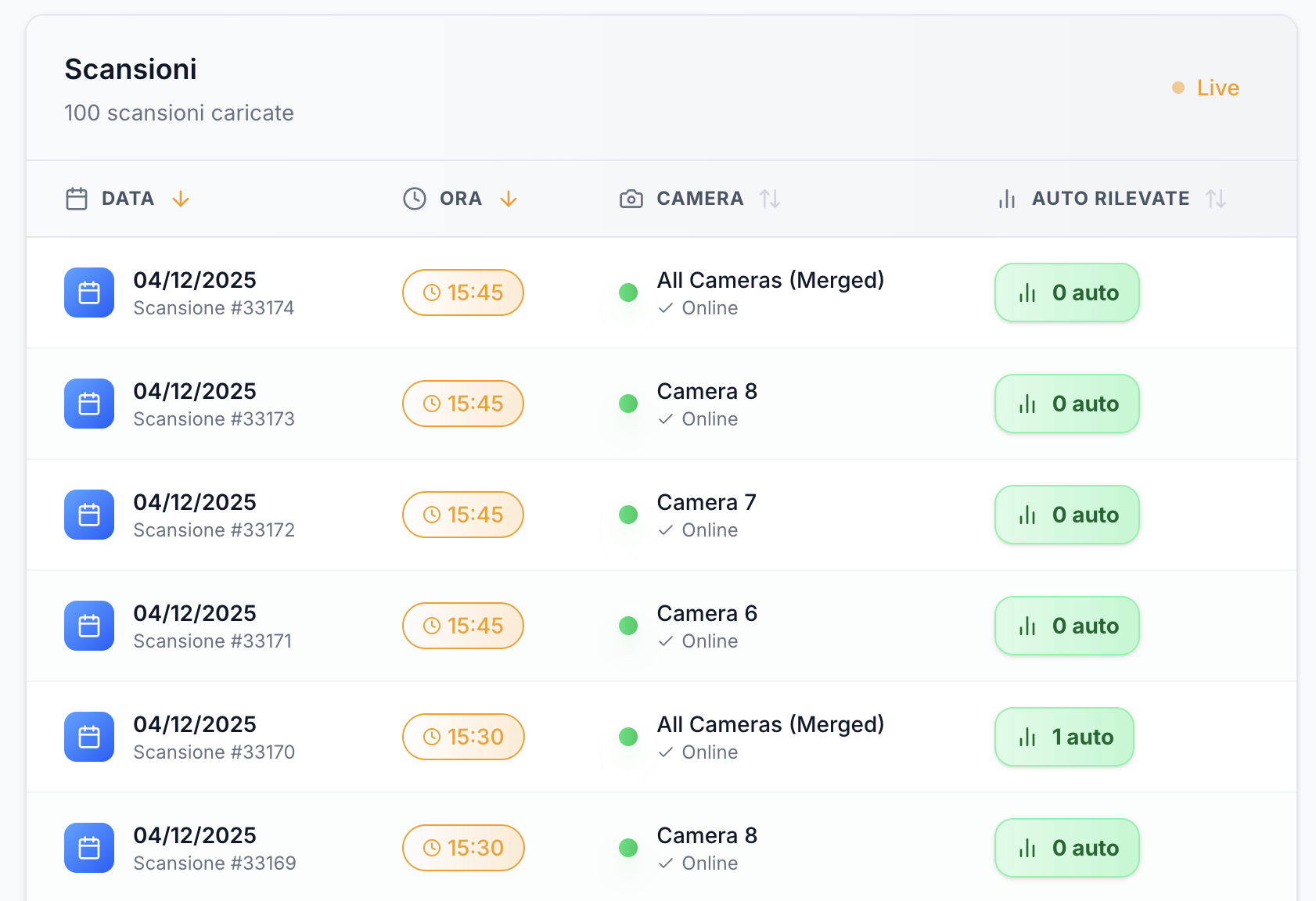Select the Camera 8 row for Scansione #33169
Viewport: 1316px width, 901px height.
[x=707, y=835]
